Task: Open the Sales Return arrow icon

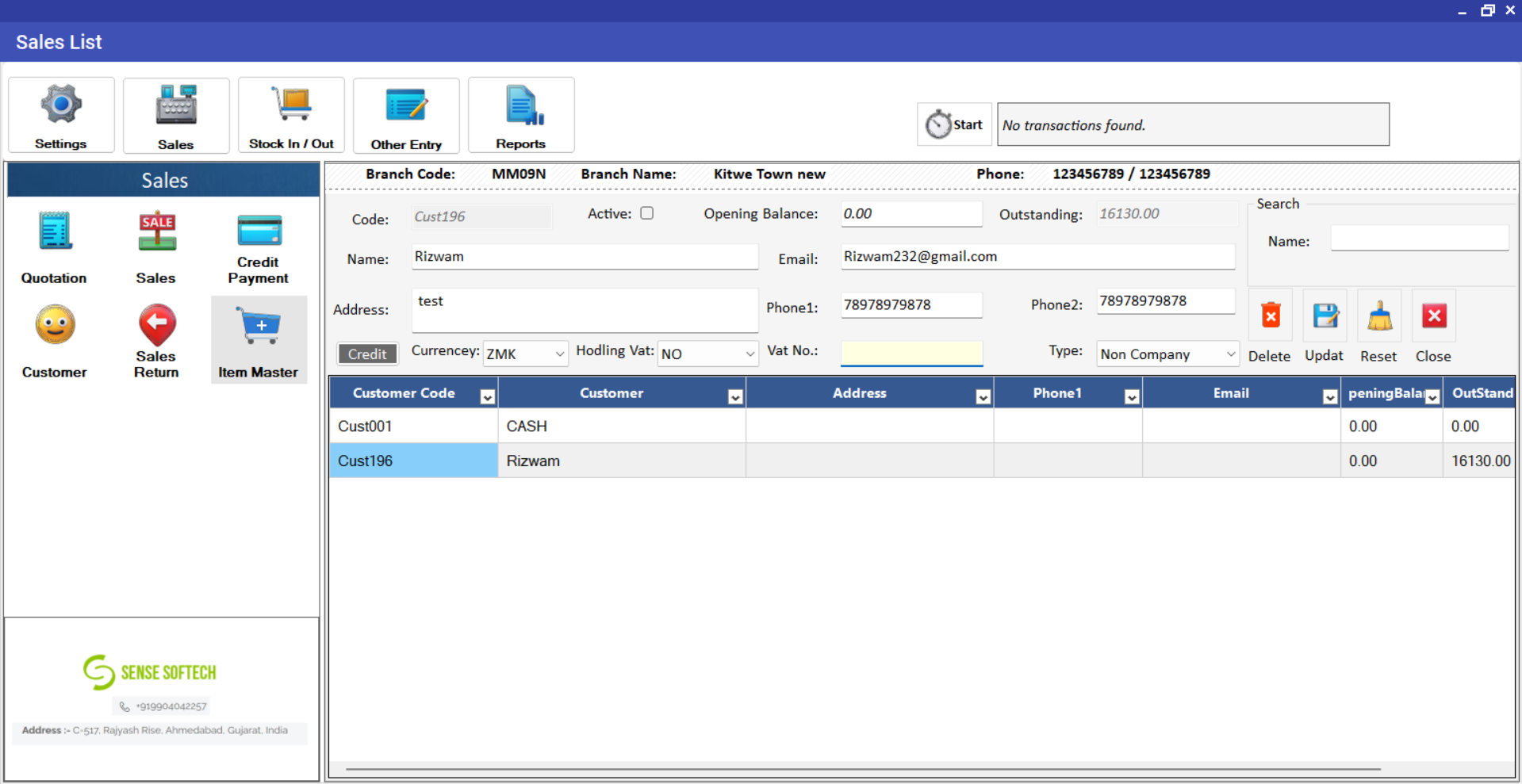Action: coord(157,324)
